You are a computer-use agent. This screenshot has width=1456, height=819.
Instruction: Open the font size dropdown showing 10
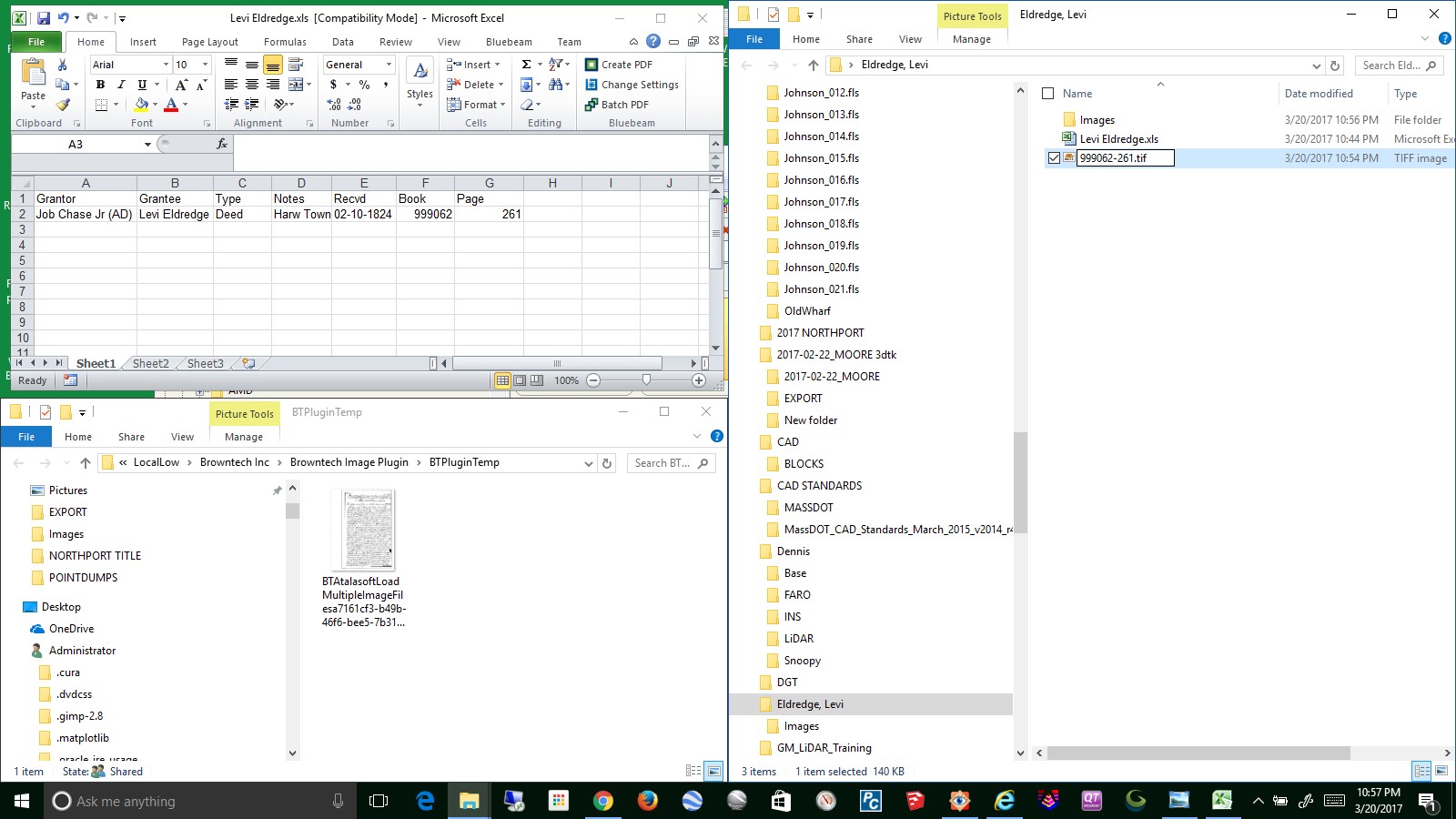pos(206,65)
